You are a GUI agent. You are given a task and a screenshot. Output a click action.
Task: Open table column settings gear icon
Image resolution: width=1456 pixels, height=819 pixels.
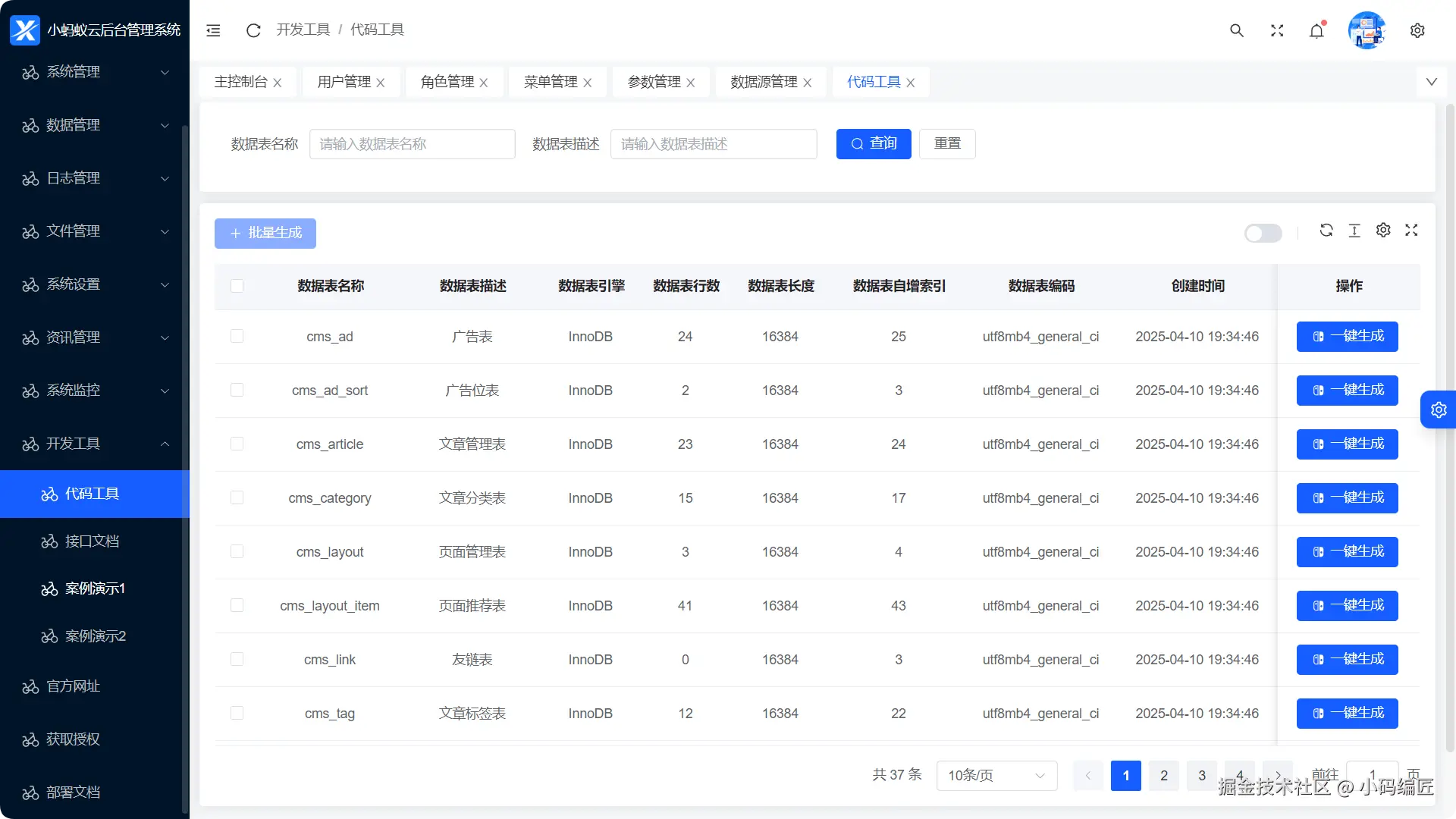click(x=1383, y=231)
